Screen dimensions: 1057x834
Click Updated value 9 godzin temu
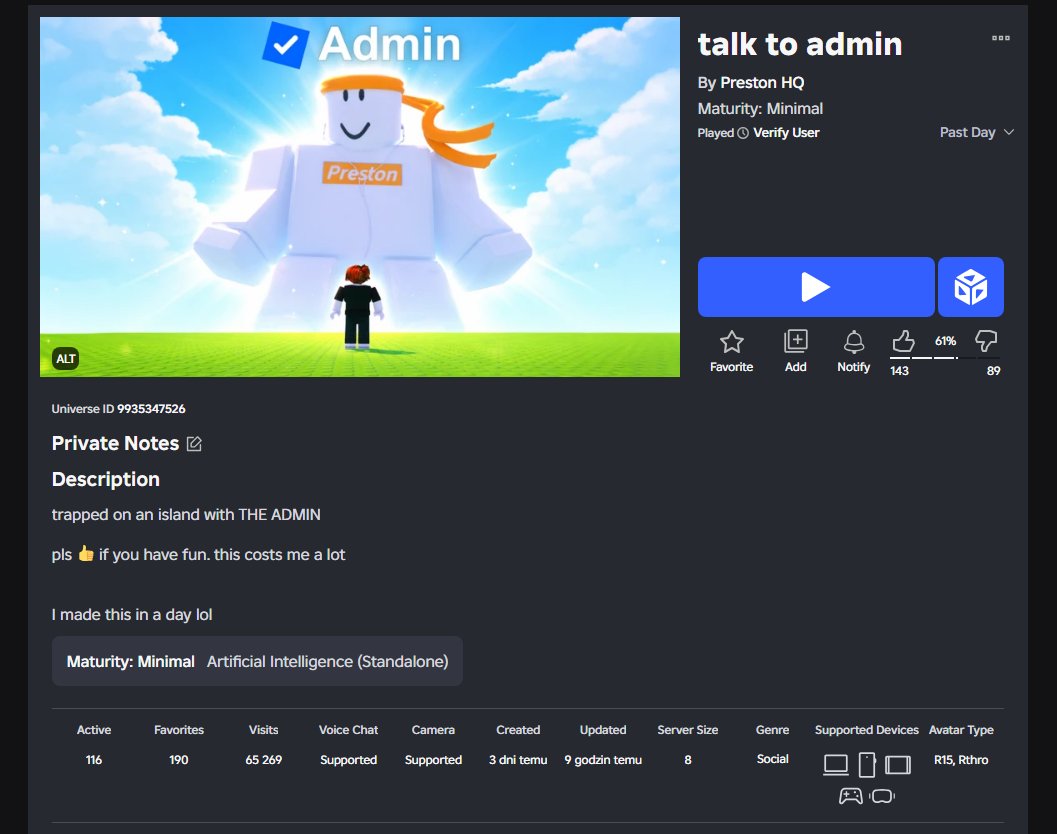pyautogui.click(x=603, y=760)
